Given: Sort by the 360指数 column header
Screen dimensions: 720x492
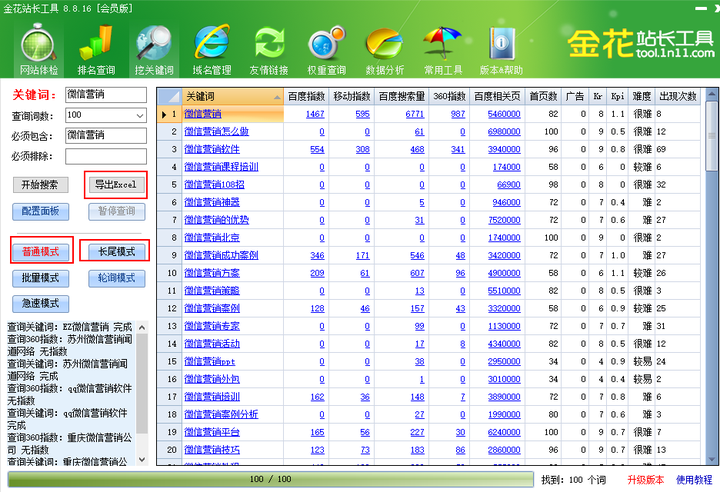Looking at the screenshot, I should coord(450,96).
